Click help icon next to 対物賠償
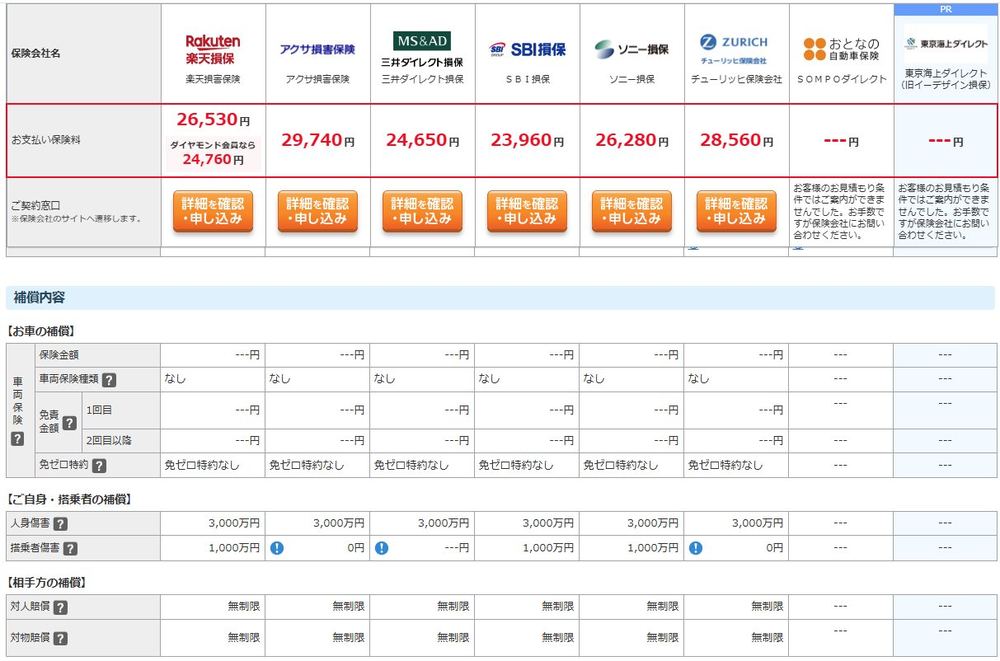The image size is (1000, 661). pos(61,639)
